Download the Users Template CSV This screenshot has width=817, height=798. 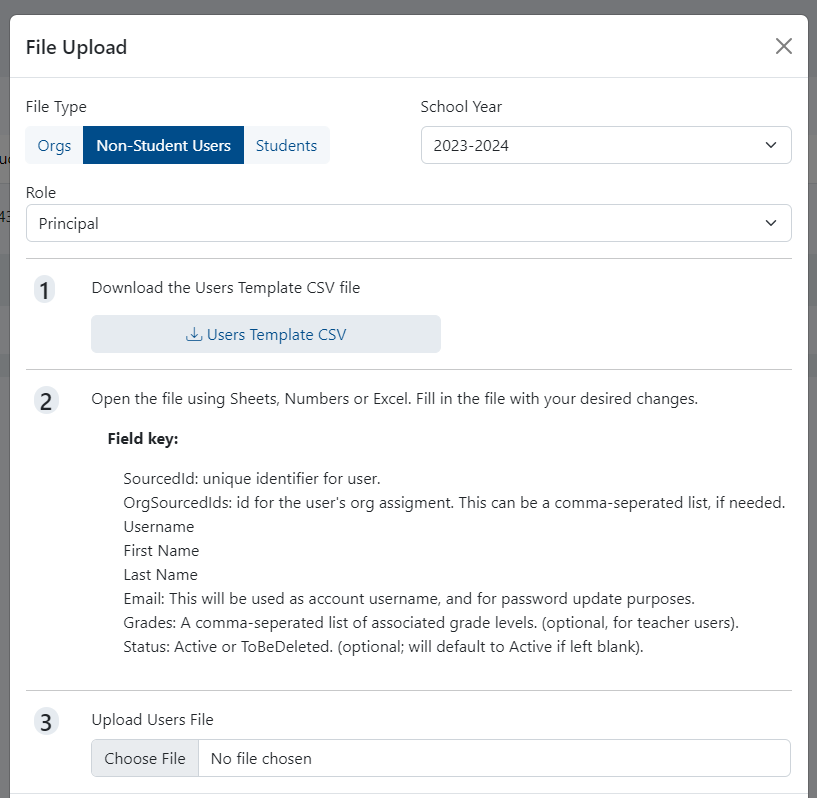pyautogui.click(x=266, y=335)
